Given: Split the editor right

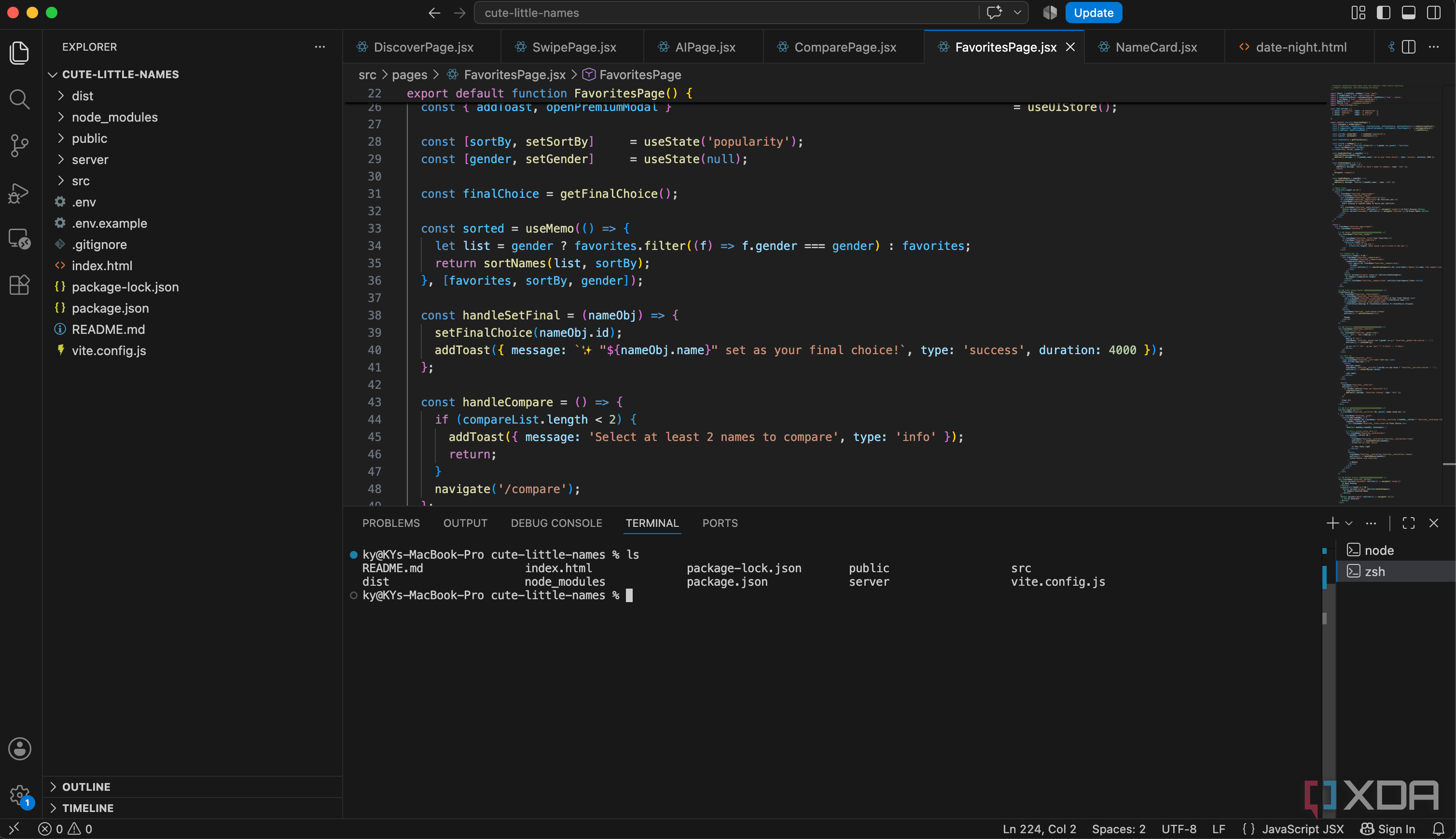Looking at the screenshot, I should [x=1409, y=47].
